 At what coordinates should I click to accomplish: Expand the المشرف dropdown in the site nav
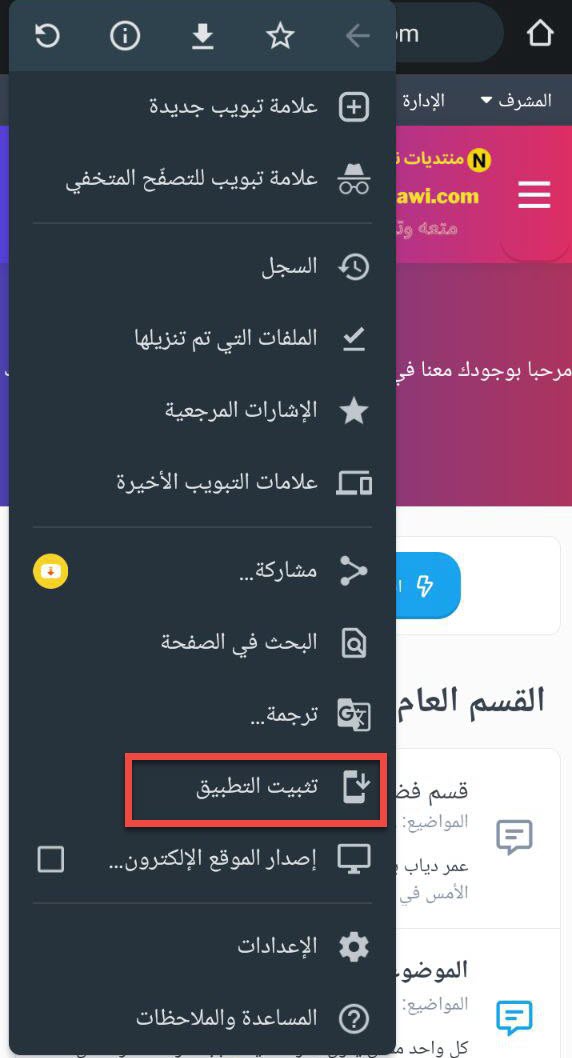pos(516,101)
